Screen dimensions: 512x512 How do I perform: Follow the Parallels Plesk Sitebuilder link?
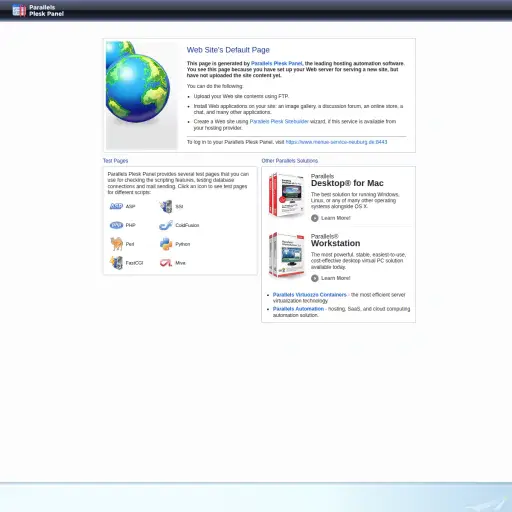click(x=279, y=121)
